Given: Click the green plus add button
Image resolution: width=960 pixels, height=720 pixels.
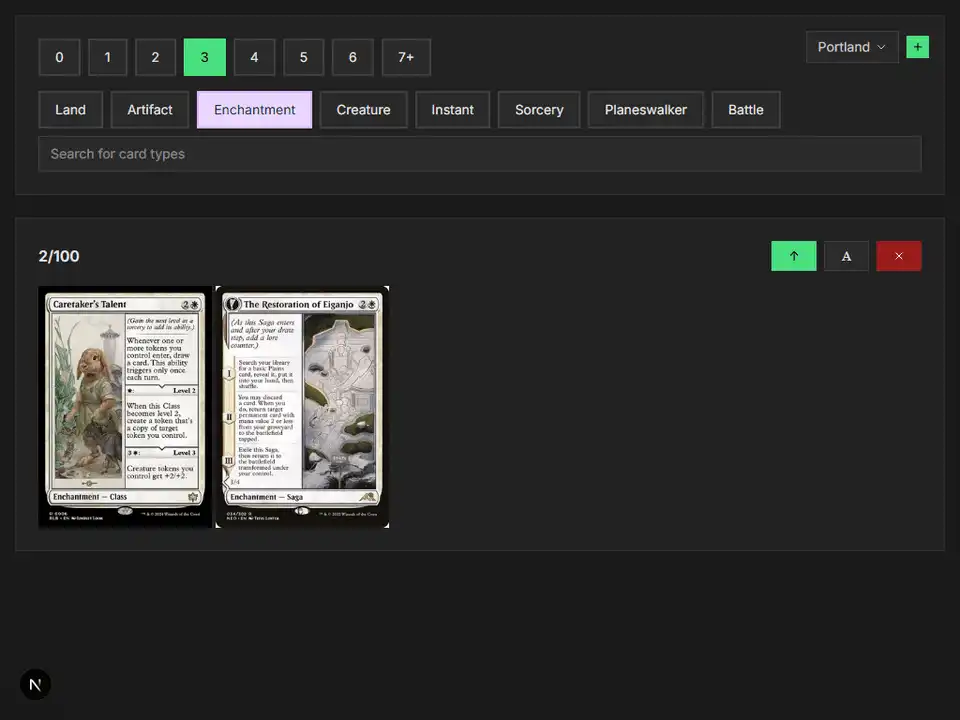Looking at the screenshot, I should coord(917,47).
